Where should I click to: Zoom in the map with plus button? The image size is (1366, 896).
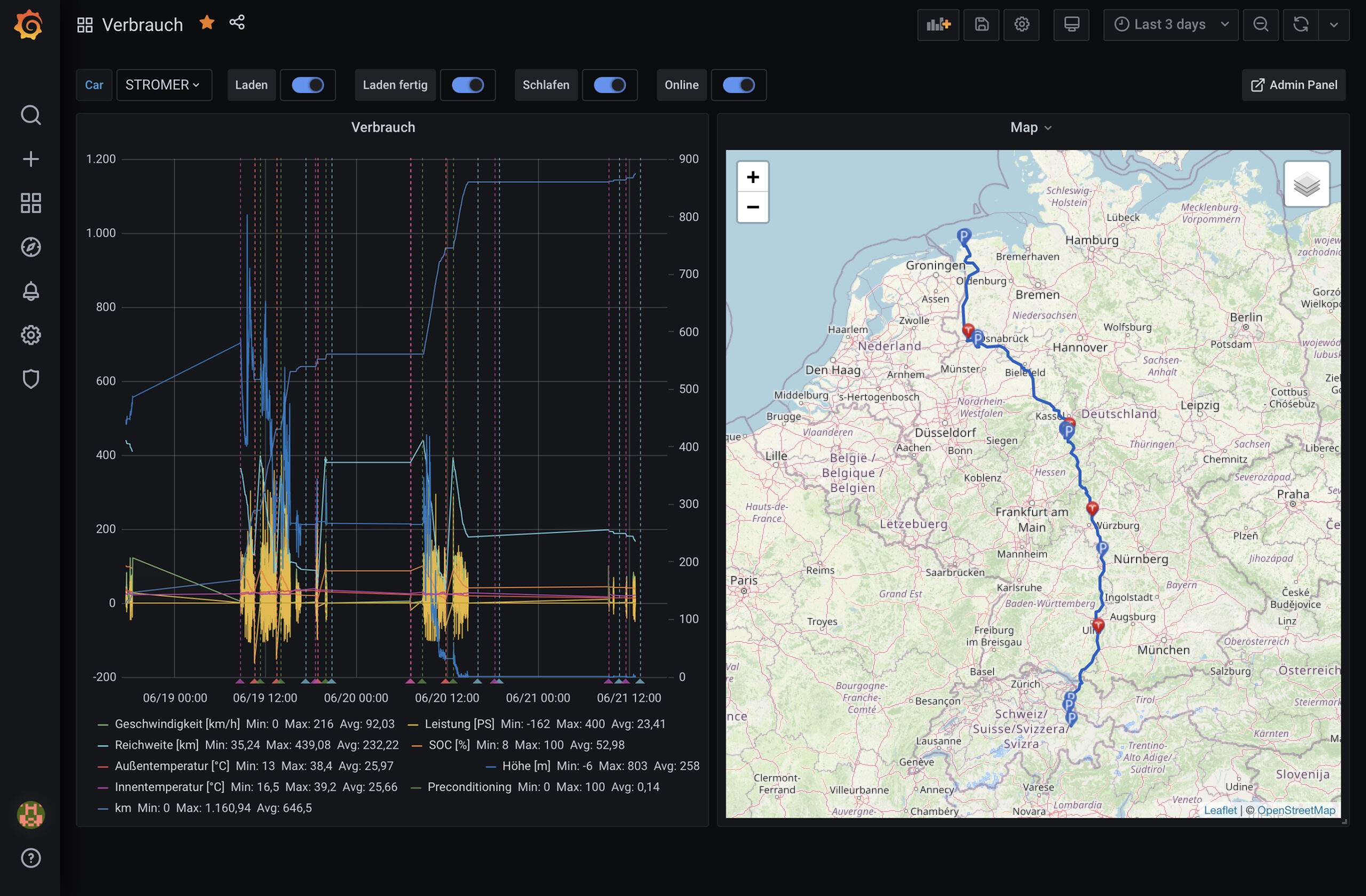pos(752,177)
